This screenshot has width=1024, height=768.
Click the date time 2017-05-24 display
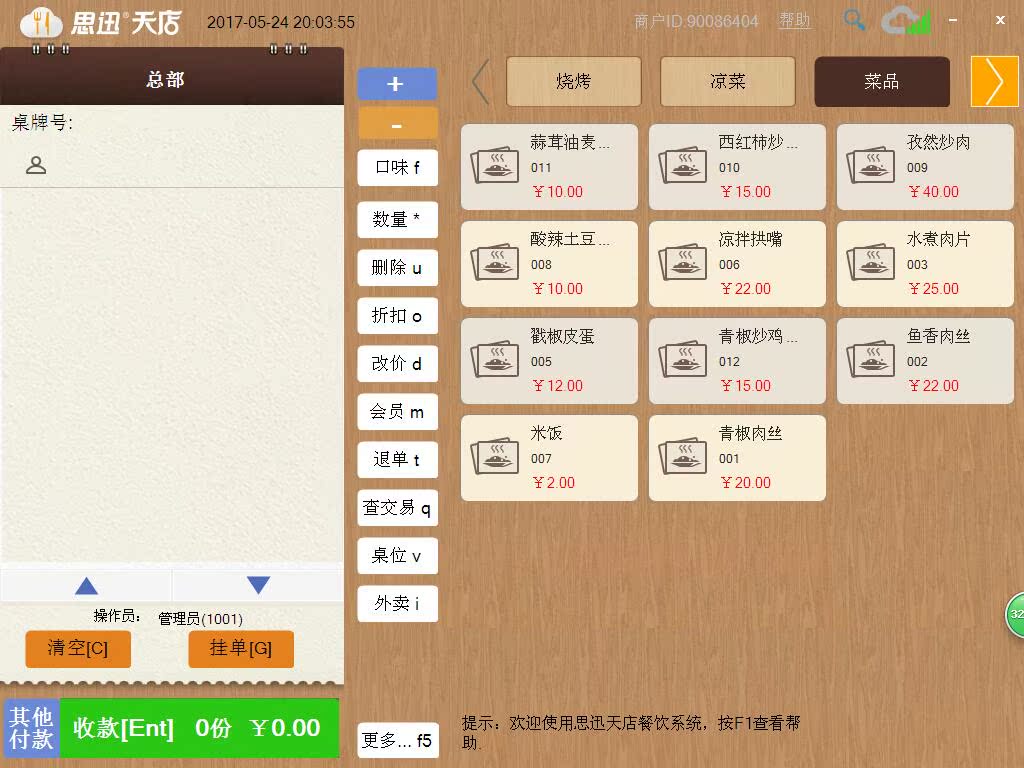[281, 22]
